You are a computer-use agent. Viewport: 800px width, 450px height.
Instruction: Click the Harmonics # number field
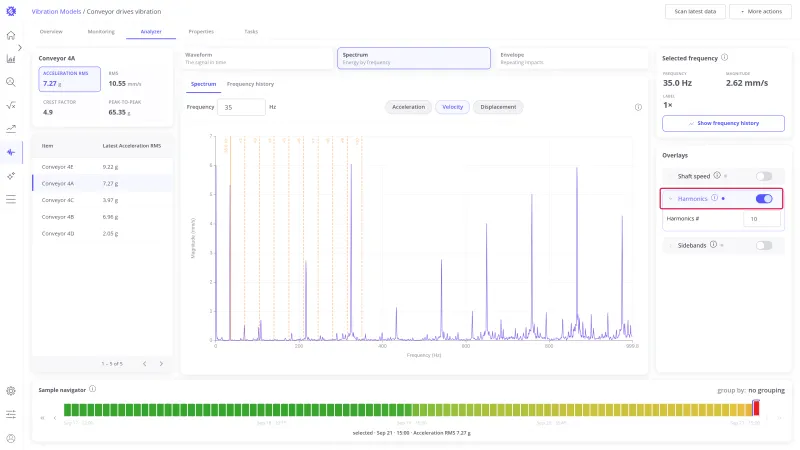pos(762,219)
